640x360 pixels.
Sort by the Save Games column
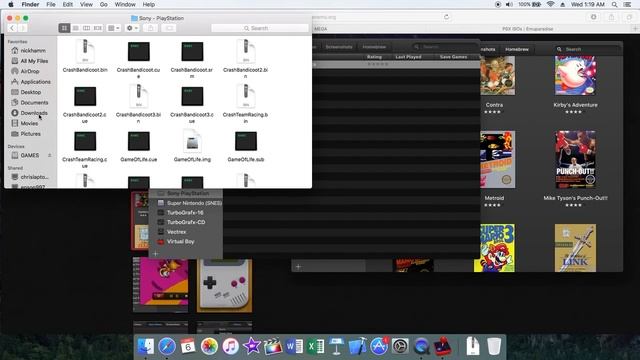[453, 57]
